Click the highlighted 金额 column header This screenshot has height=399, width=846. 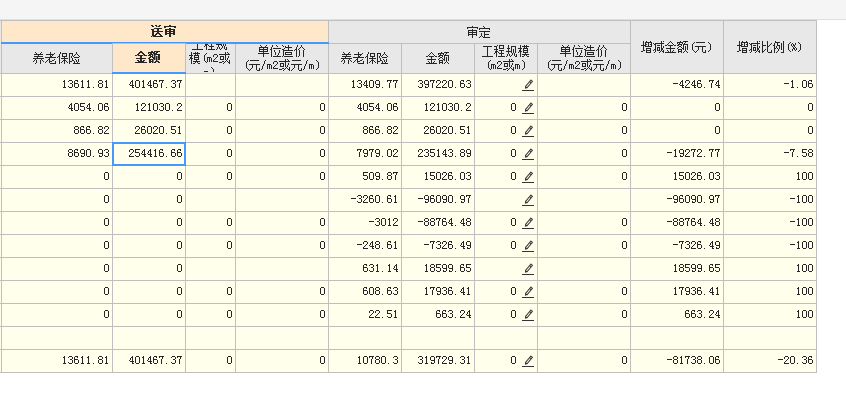(149, 58)
